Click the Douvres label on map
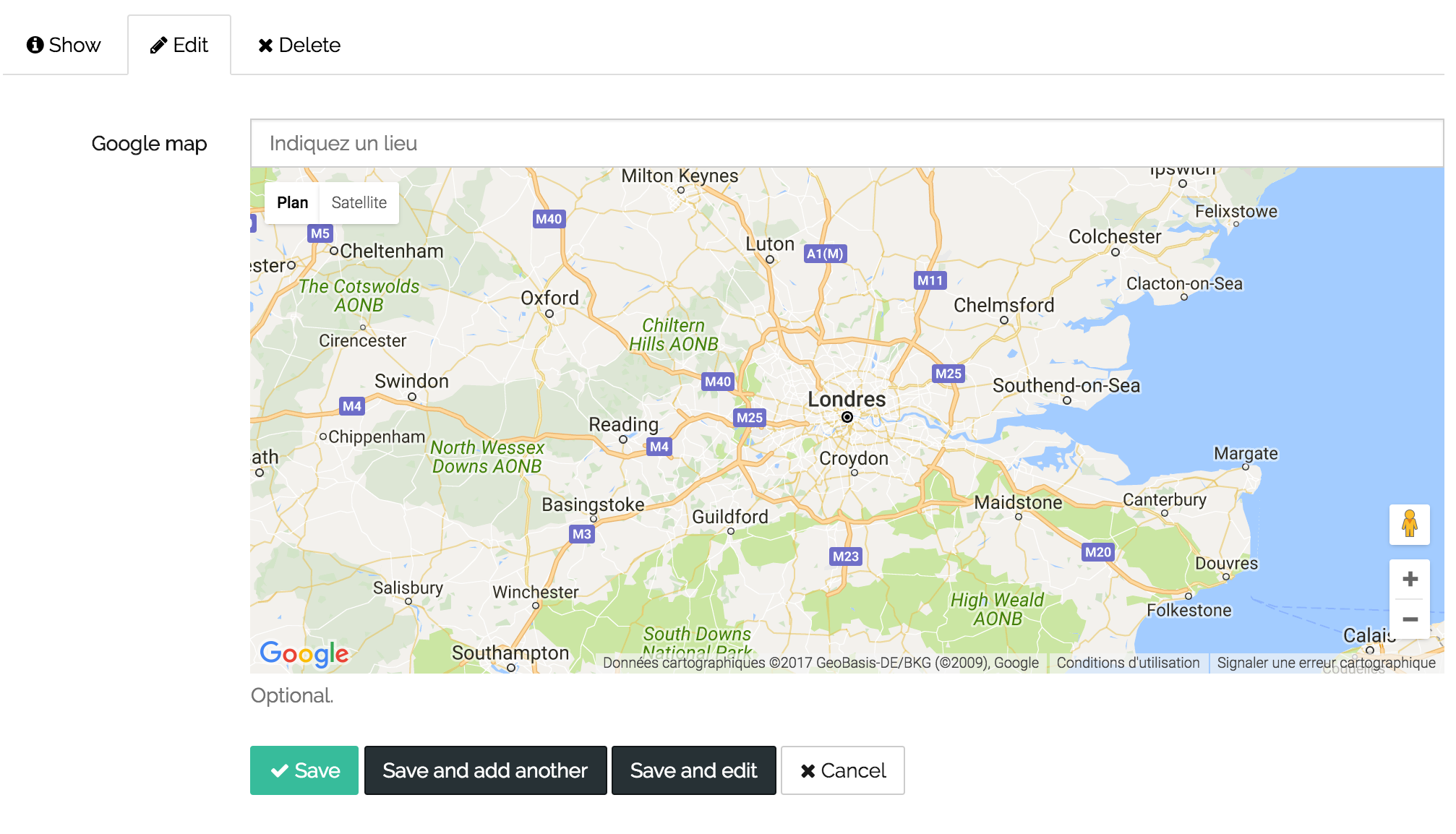 (1226, 563)
